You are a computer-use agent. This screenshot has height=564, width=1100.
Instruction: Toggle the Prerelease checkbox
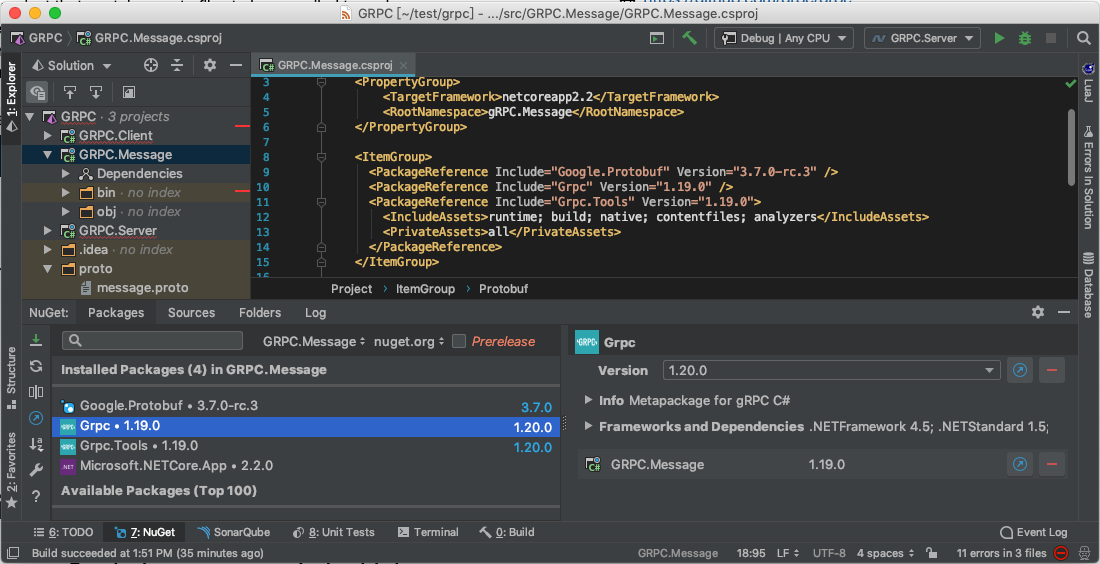[x=459, y=341]
